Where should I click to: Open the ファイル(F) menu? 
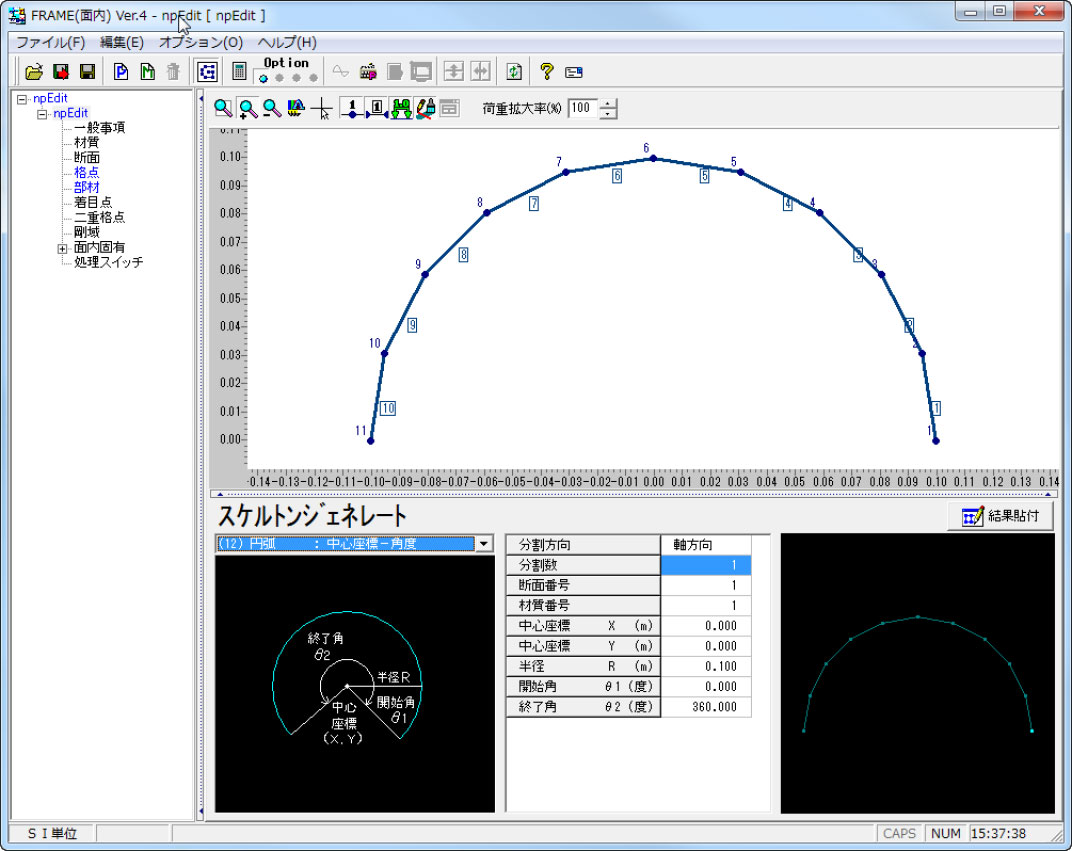click(50, 42)
